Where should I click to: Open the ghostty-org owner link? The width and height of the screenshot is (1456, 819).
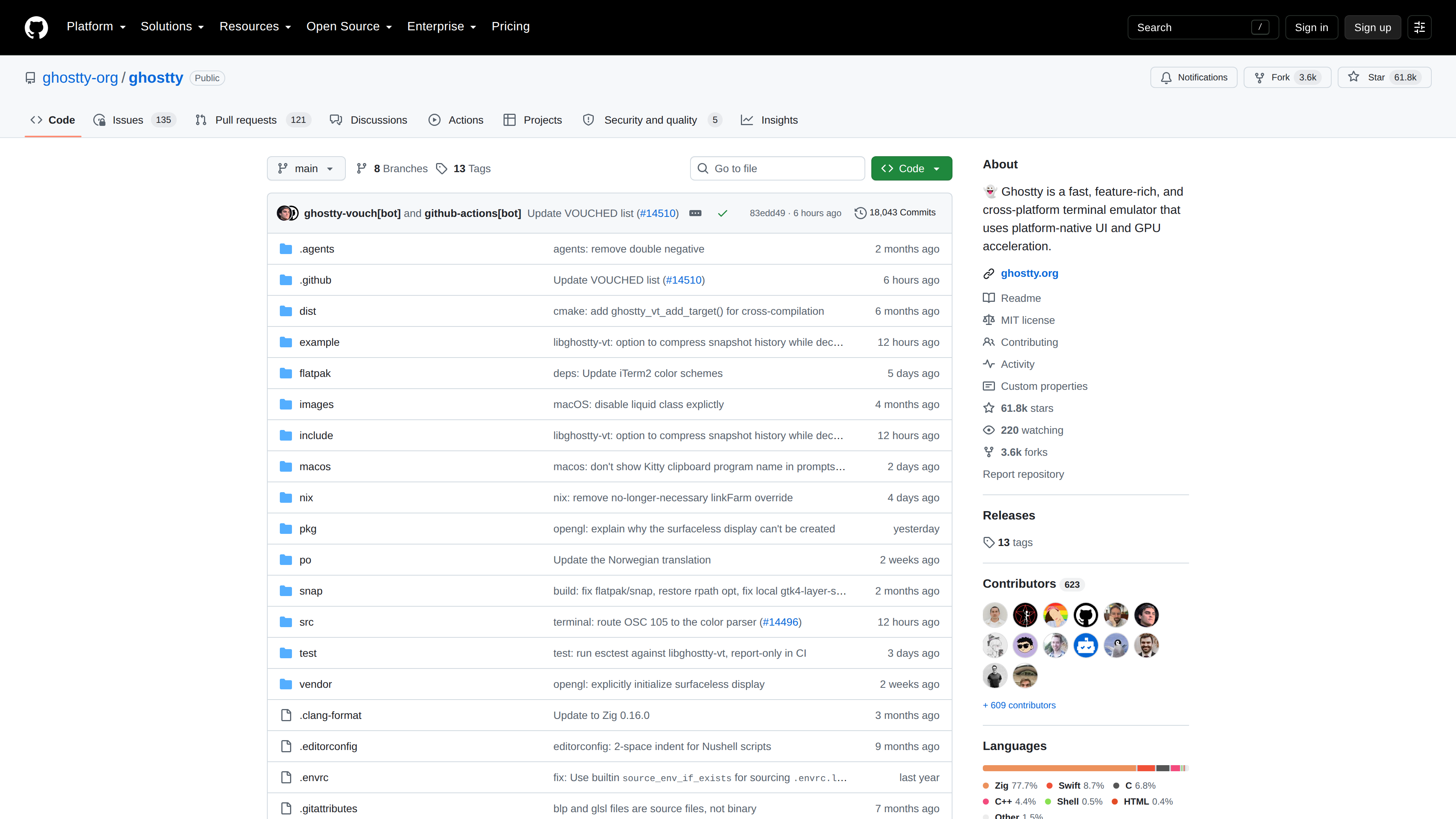80,77
